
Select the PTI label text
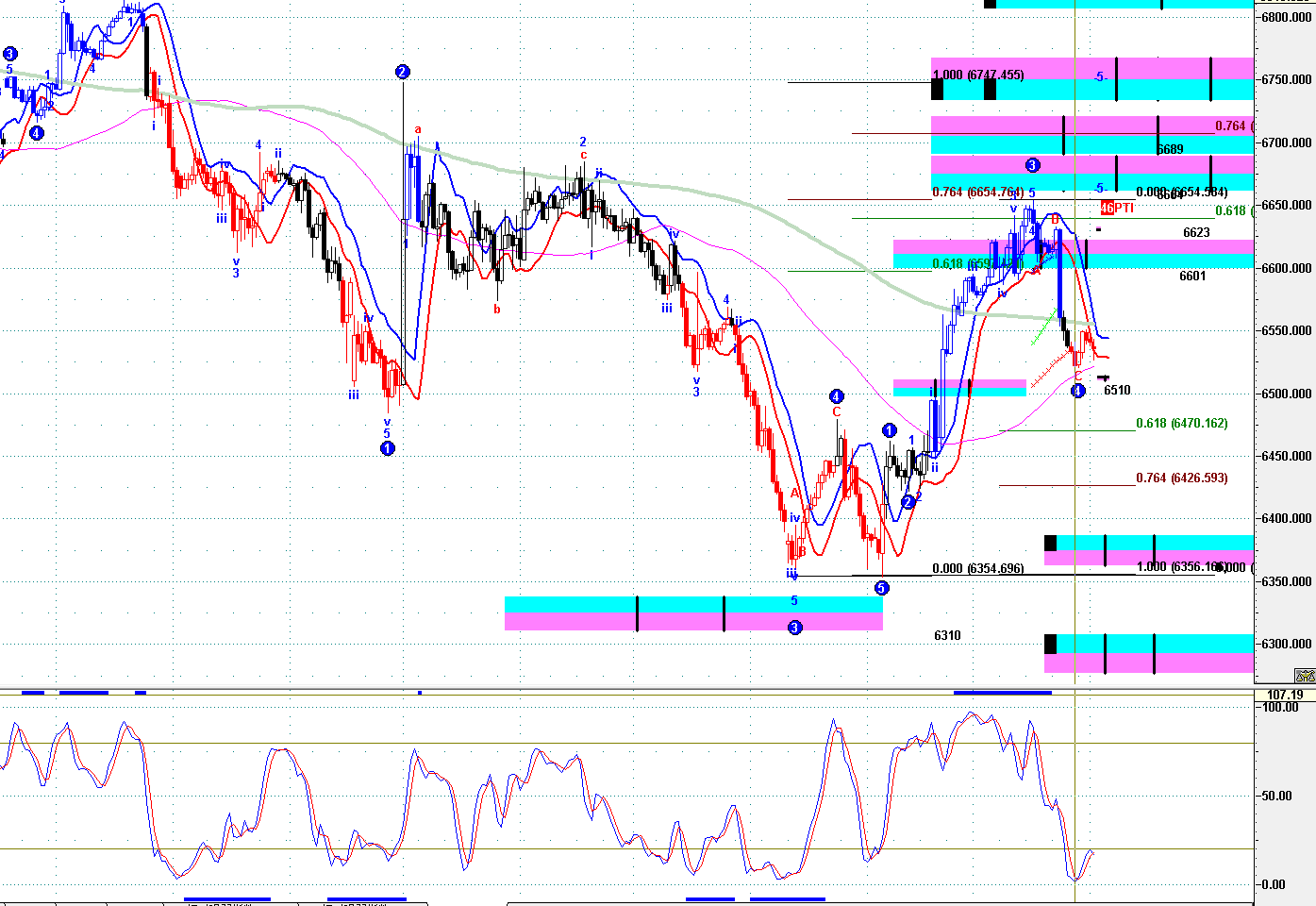tap(1124, 208)
